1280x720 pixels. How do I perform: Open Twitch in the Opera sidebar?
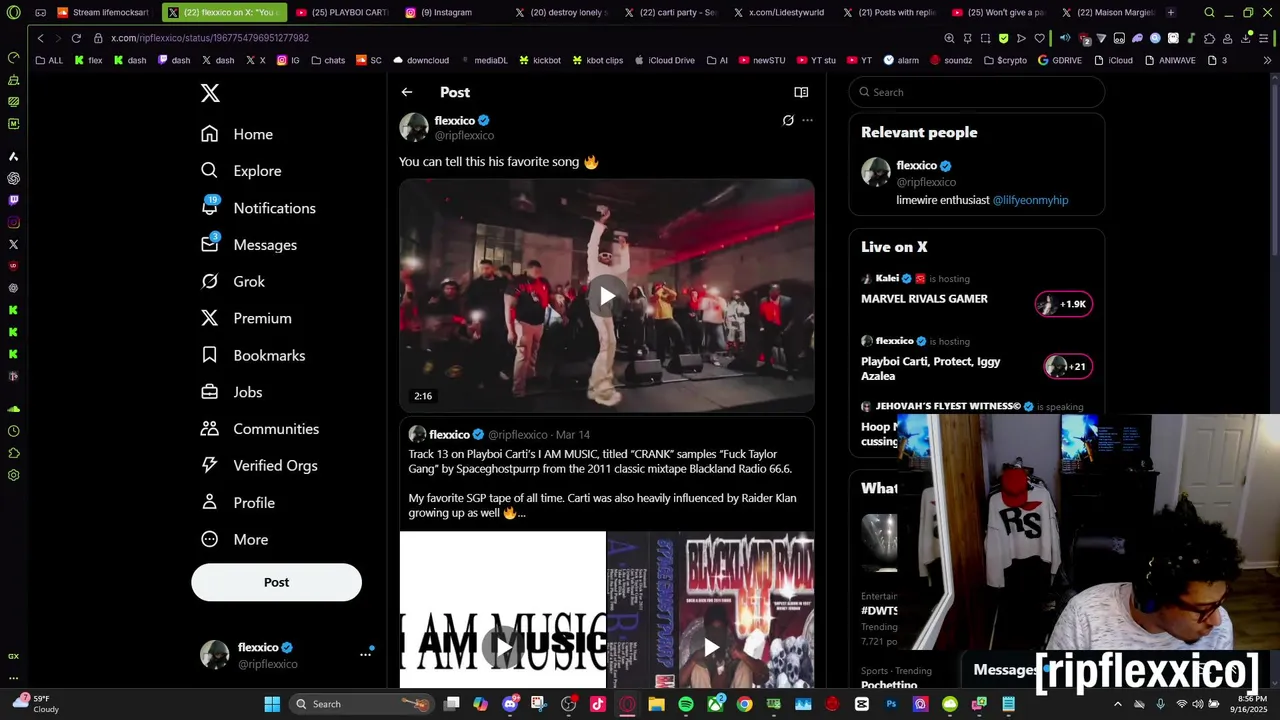click(13, 200)
